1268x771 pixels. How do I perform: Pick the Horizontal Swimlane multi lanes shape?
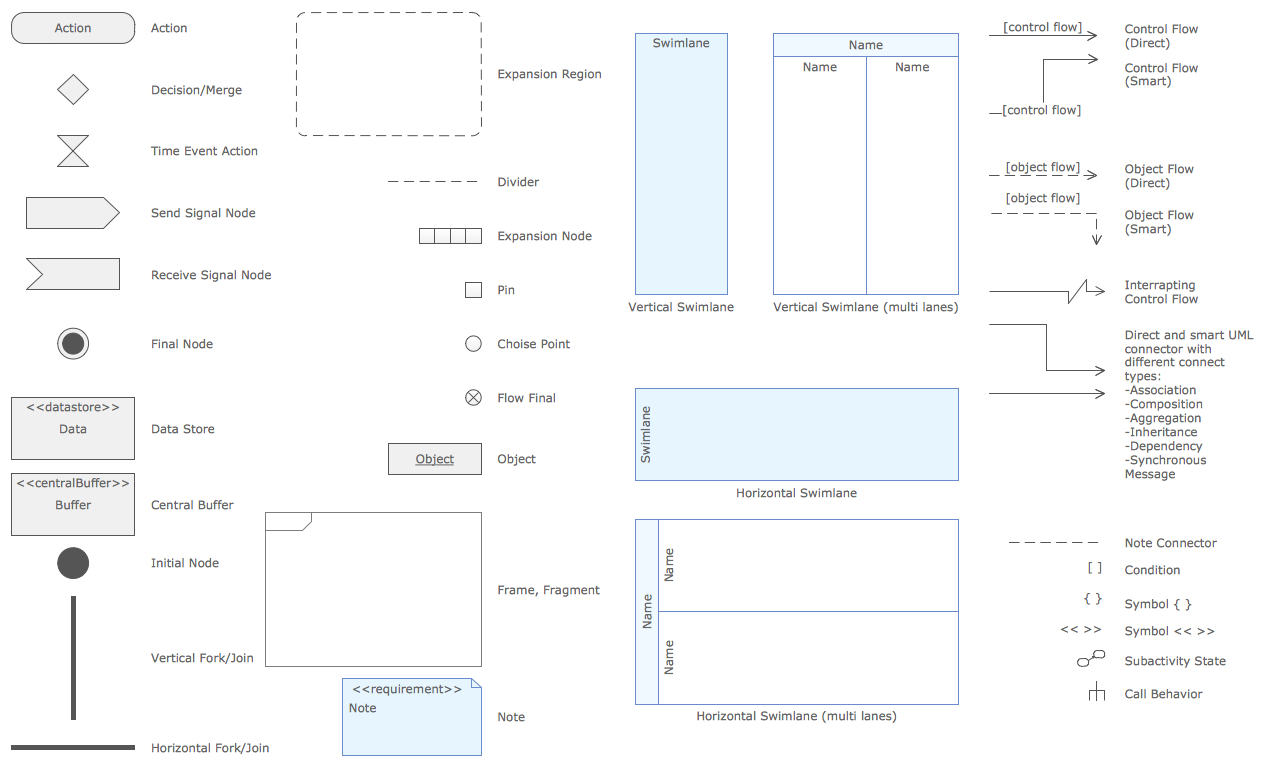[797, 612]
